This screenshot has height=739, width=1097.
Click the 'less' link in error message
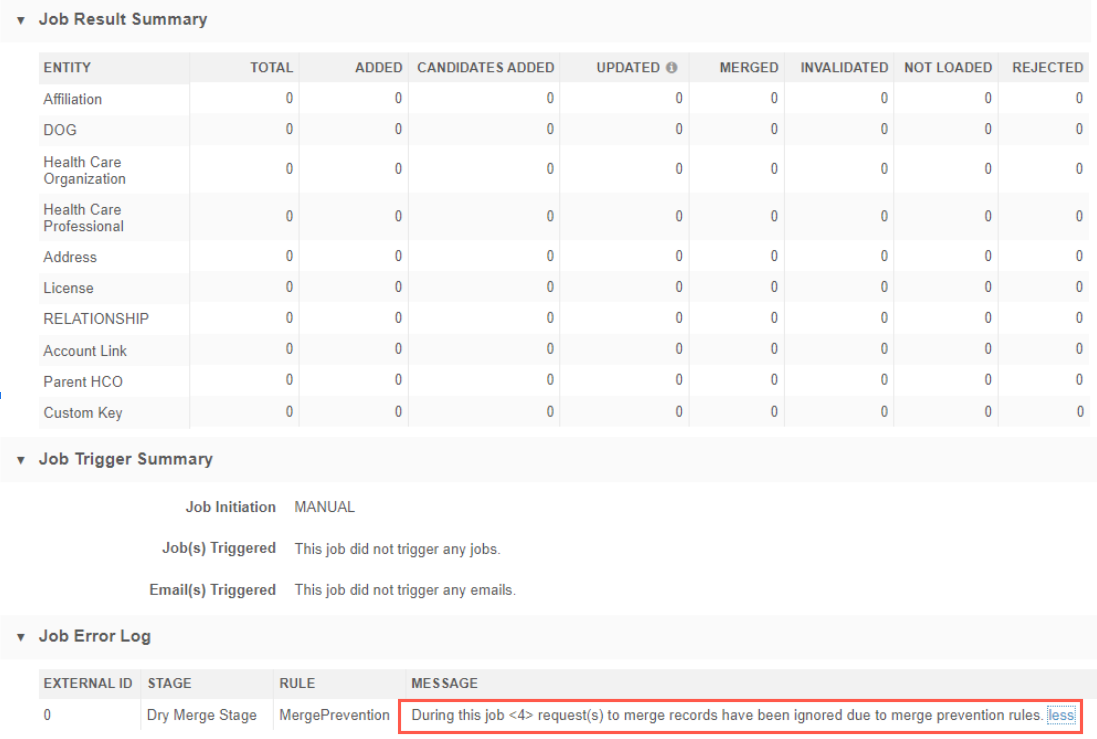(1060, 716)
